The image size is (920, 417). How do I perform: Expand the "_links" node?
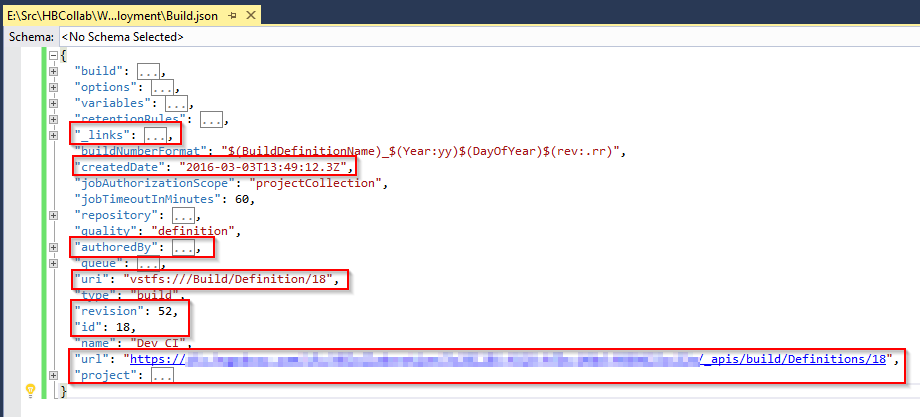point(53,135)
